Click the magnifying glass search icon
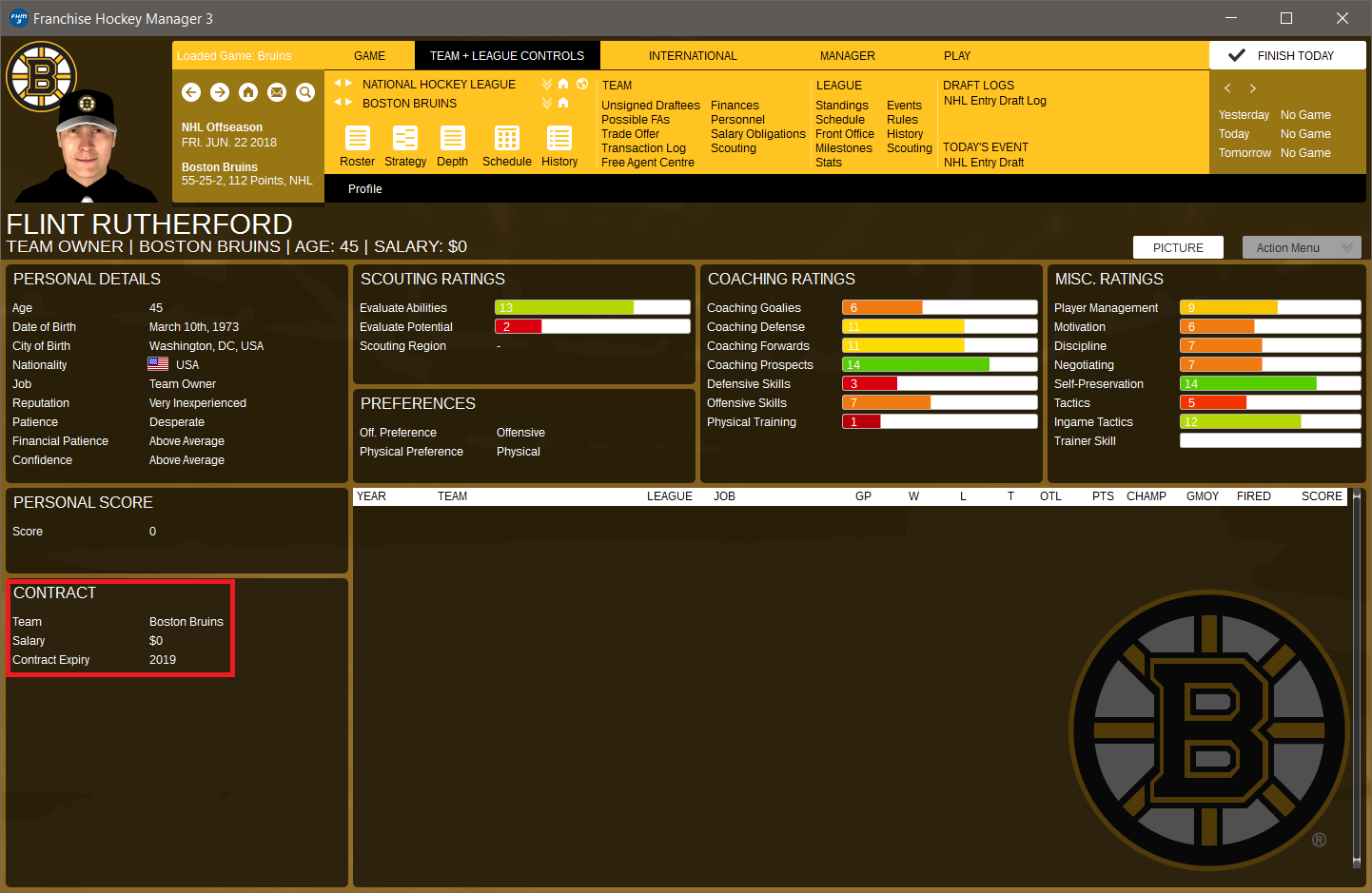Viewport: 1372px width, 893px height. point(305,92)
